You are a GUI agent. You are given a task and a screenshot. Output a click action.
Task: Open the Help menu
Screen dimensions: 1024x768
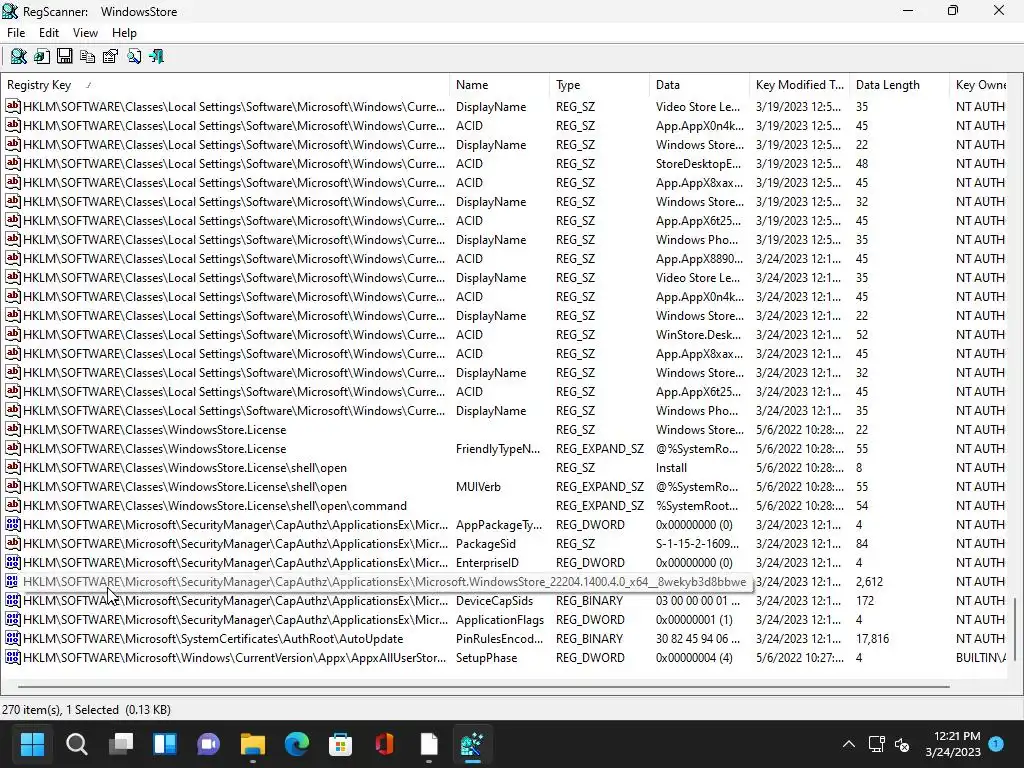[124, 33]
